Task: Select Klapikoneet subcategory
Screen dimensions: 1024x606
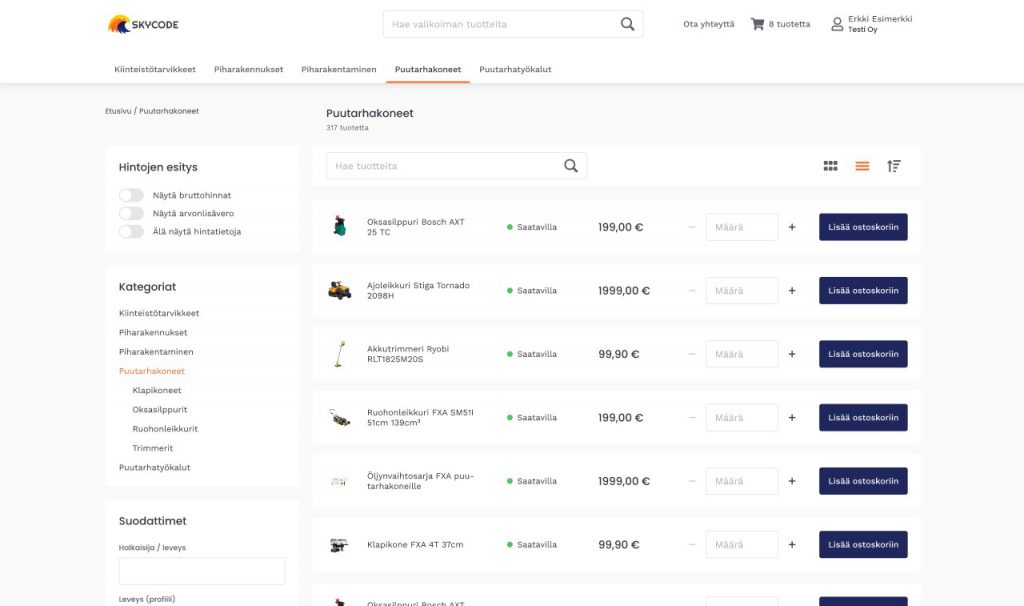Action: [x=157, y=391]
